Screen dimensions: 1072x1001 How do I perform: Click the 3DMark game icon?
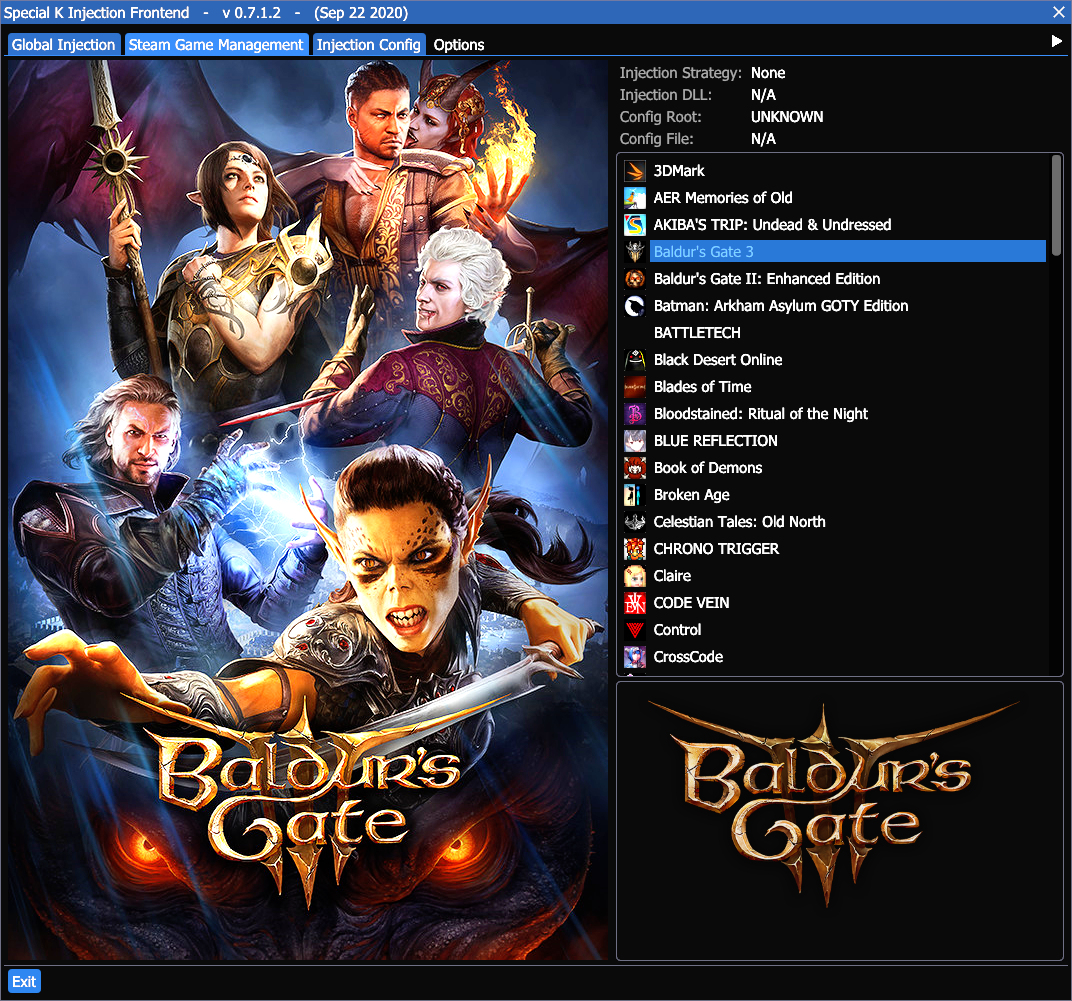634,171
